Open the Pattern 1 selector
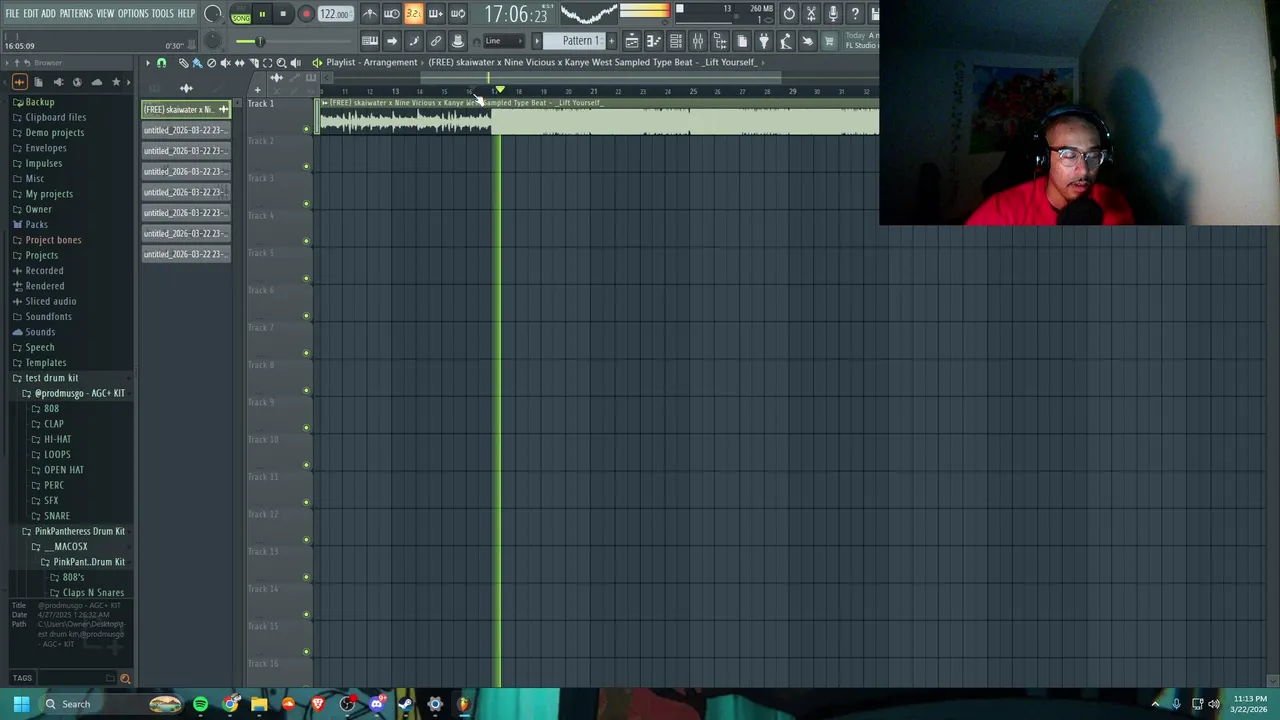Image resolution: width=1280 pixels, height=720 pixels. [x=574, y=41]
